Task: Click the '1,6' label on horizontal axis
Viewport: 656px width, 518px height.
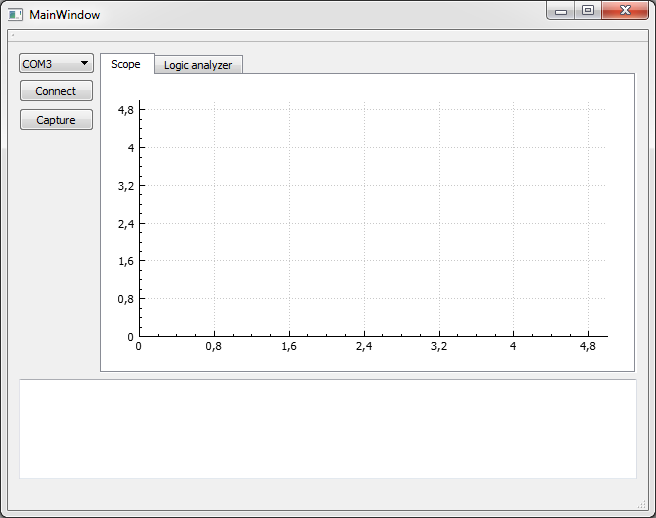Action: coord(289,346)
